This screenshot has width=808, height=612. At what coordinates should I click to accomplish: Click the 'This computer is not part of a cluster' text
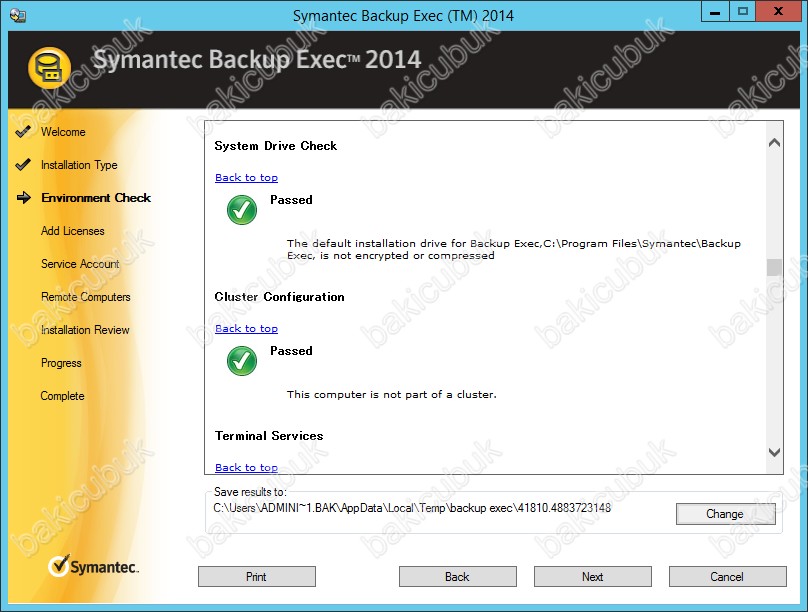pos(392,395)
